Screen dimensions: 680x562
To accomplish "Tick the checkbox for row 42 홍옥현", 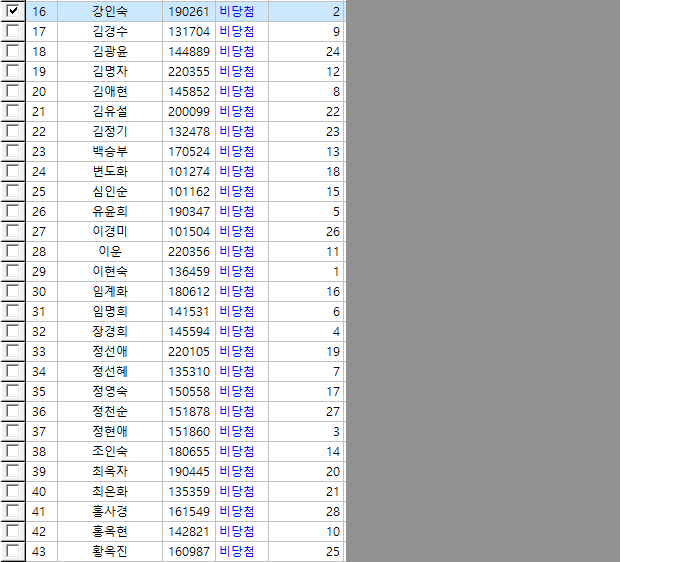I will pyautogui.click(x=13, y=530).
